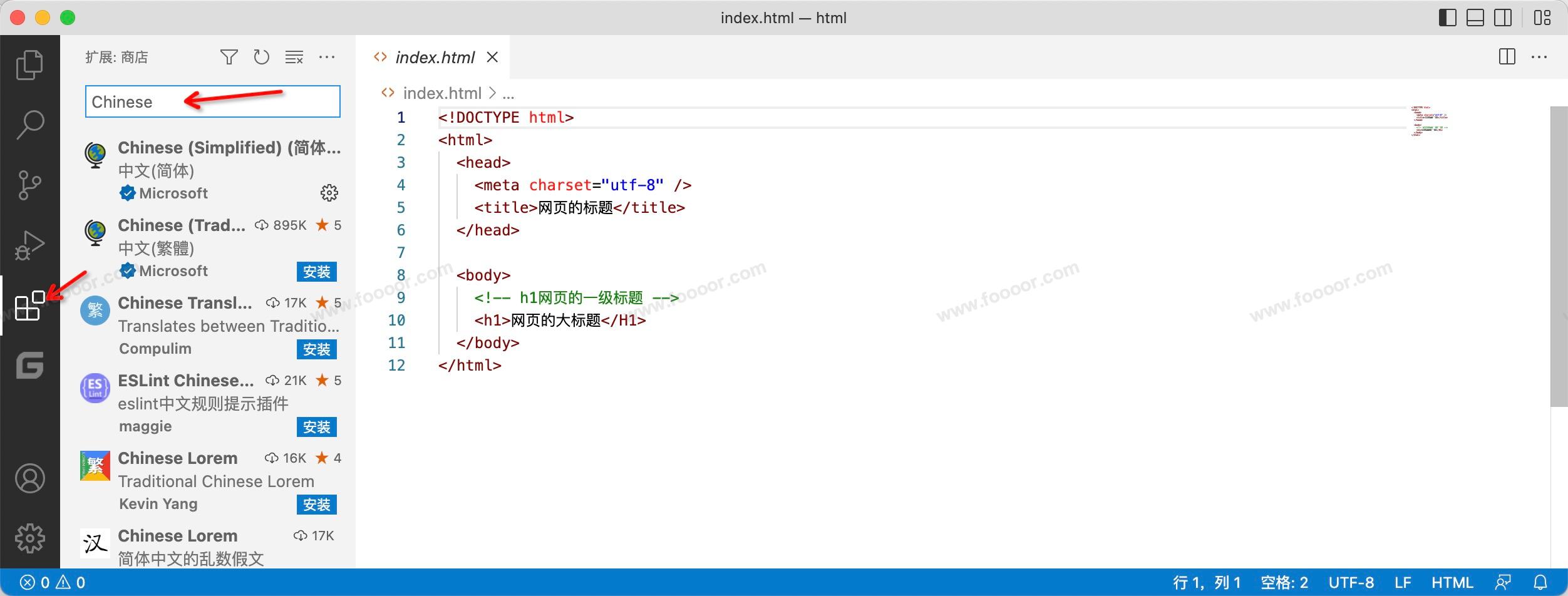Click the extension search box containing Chinese
1568x596 pixels.
point(212,102)
